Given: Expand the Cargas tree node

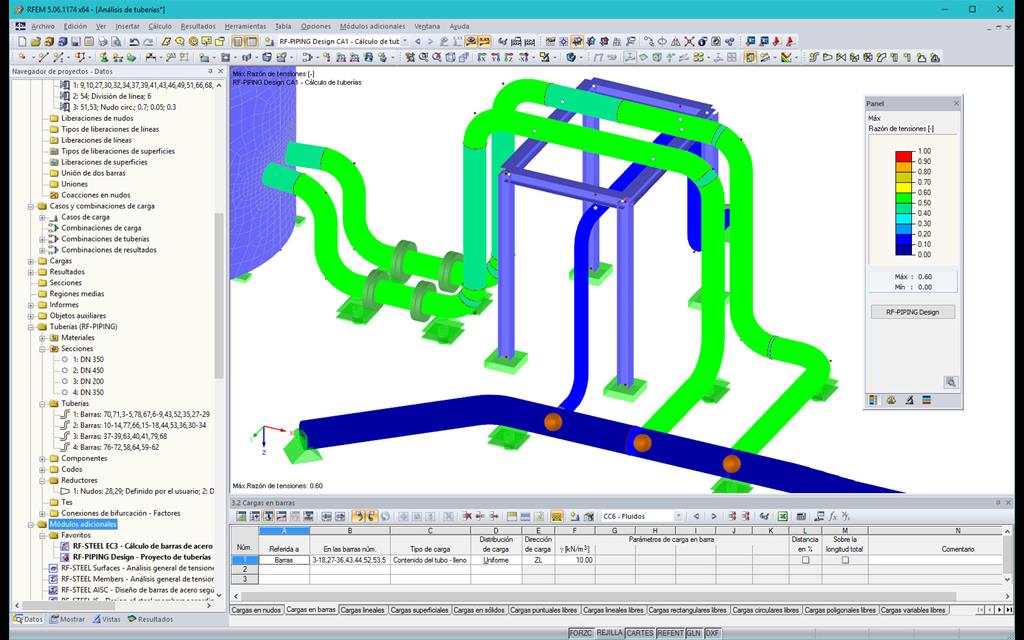Looking at the screenshot, I should point(31,261).
